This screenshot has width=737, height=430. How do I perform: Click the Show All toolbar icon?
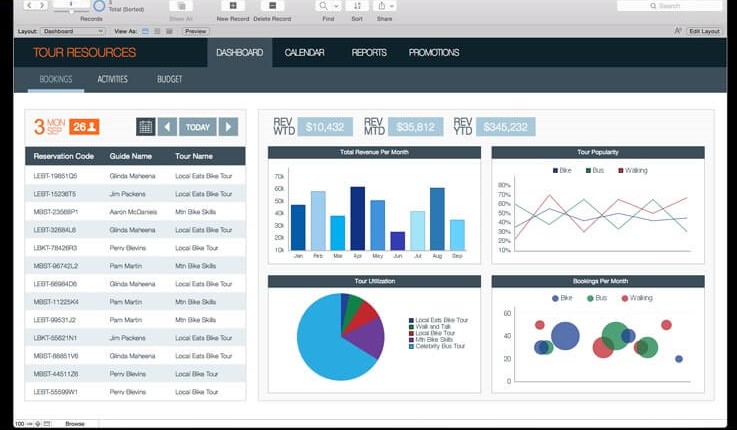tap(181, 6)
